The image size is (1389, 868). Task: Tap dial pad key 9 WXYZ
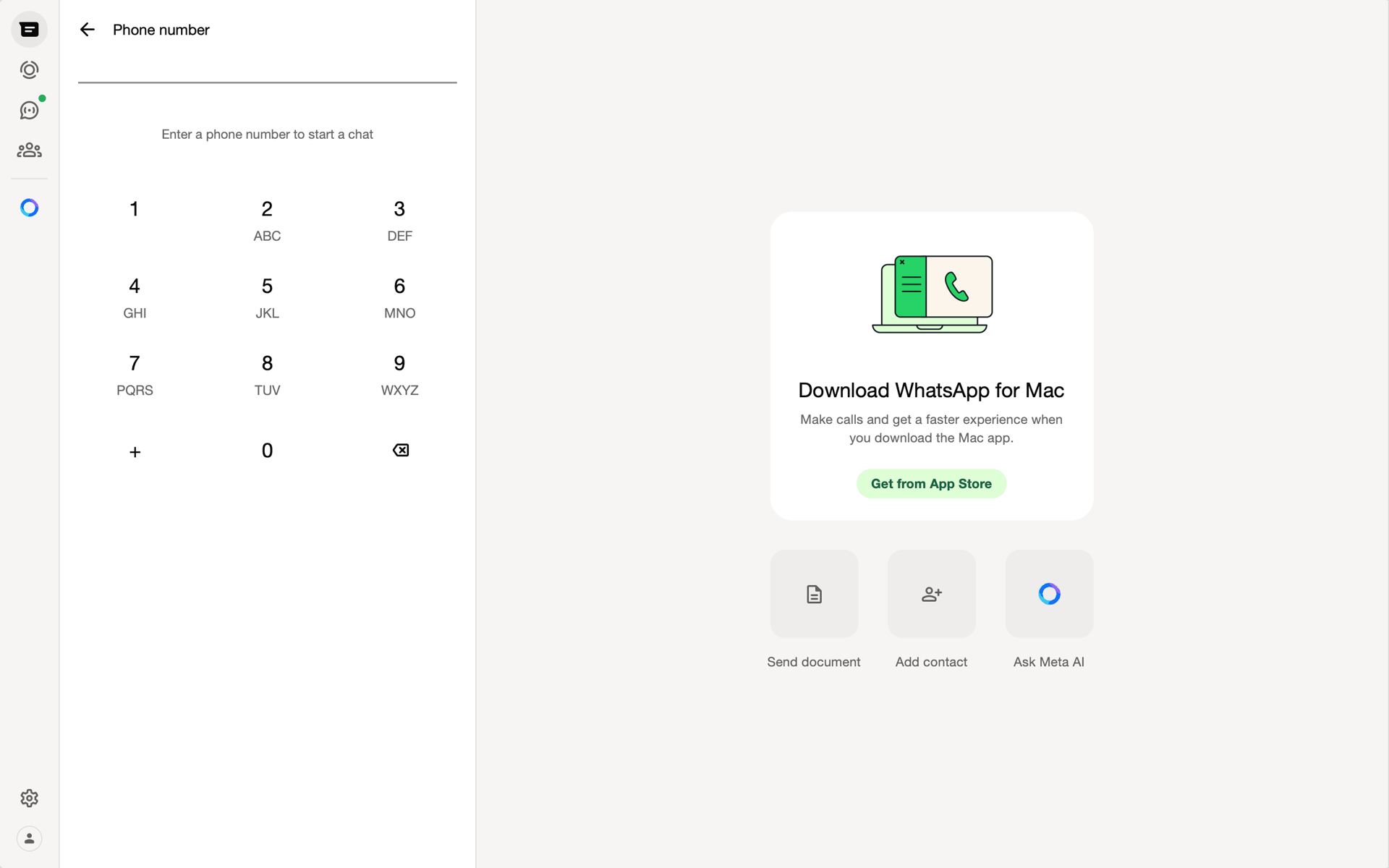pyautogui.click(x=399, y=375)
